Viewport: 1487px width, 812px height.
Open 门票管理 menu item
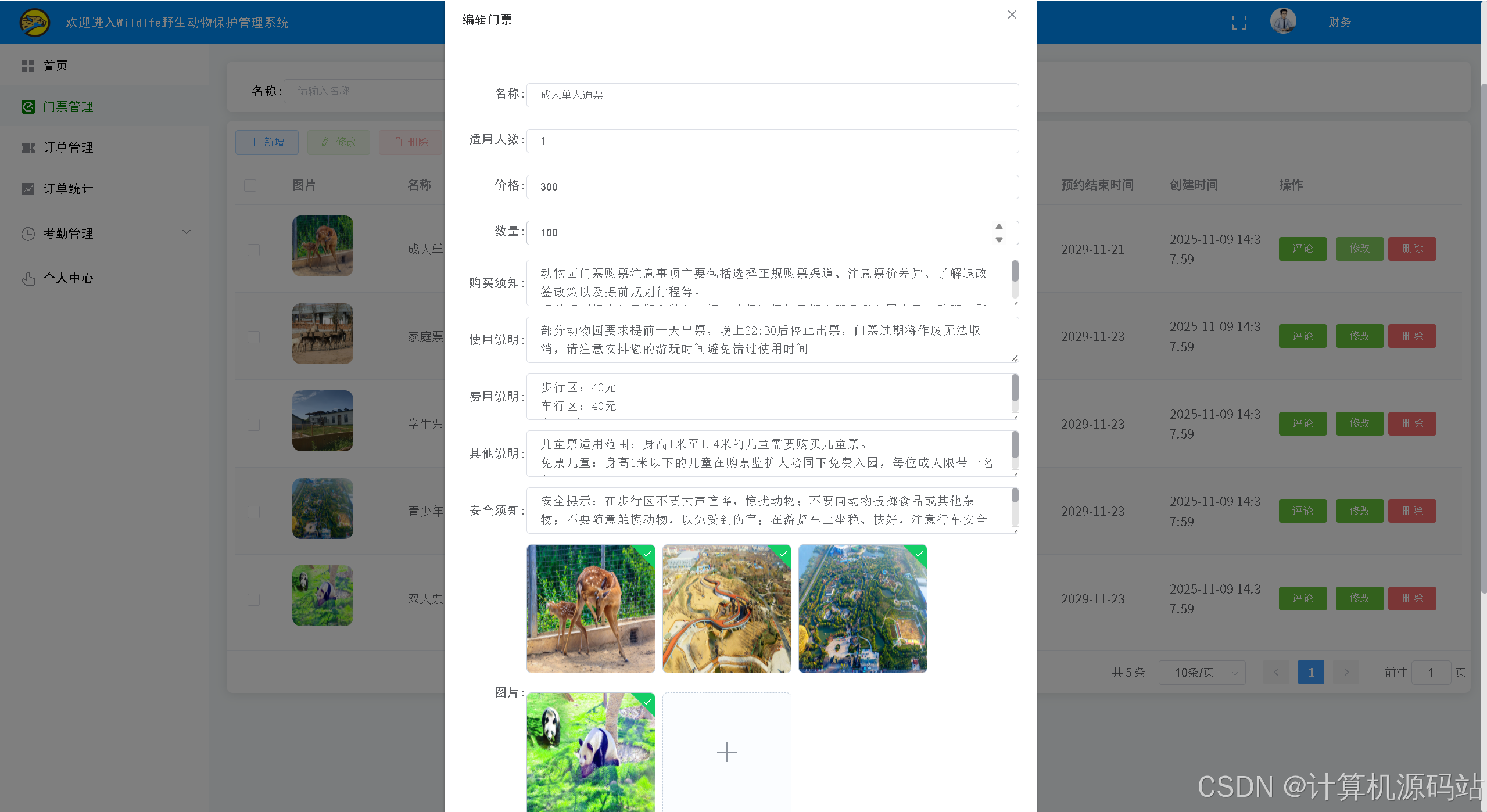tap(105, 106)
